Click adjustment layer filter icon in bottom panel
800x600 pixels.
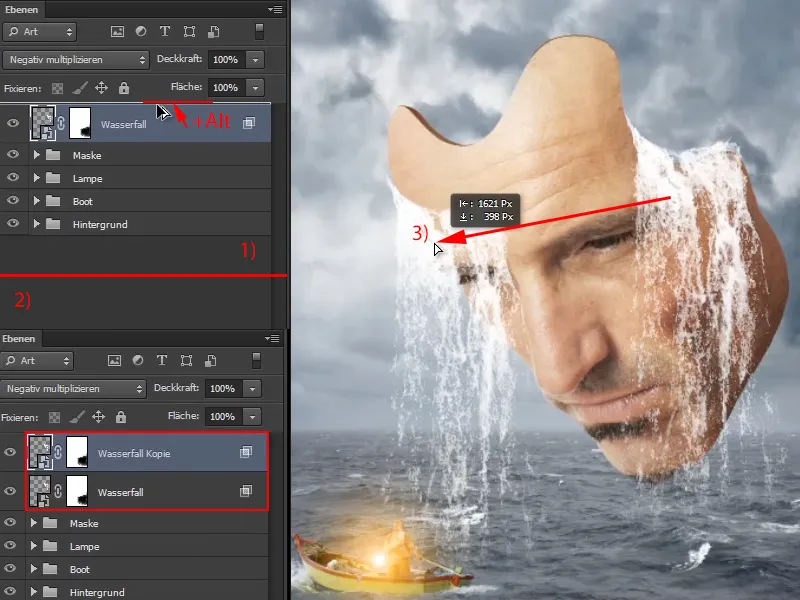point(138,361)
